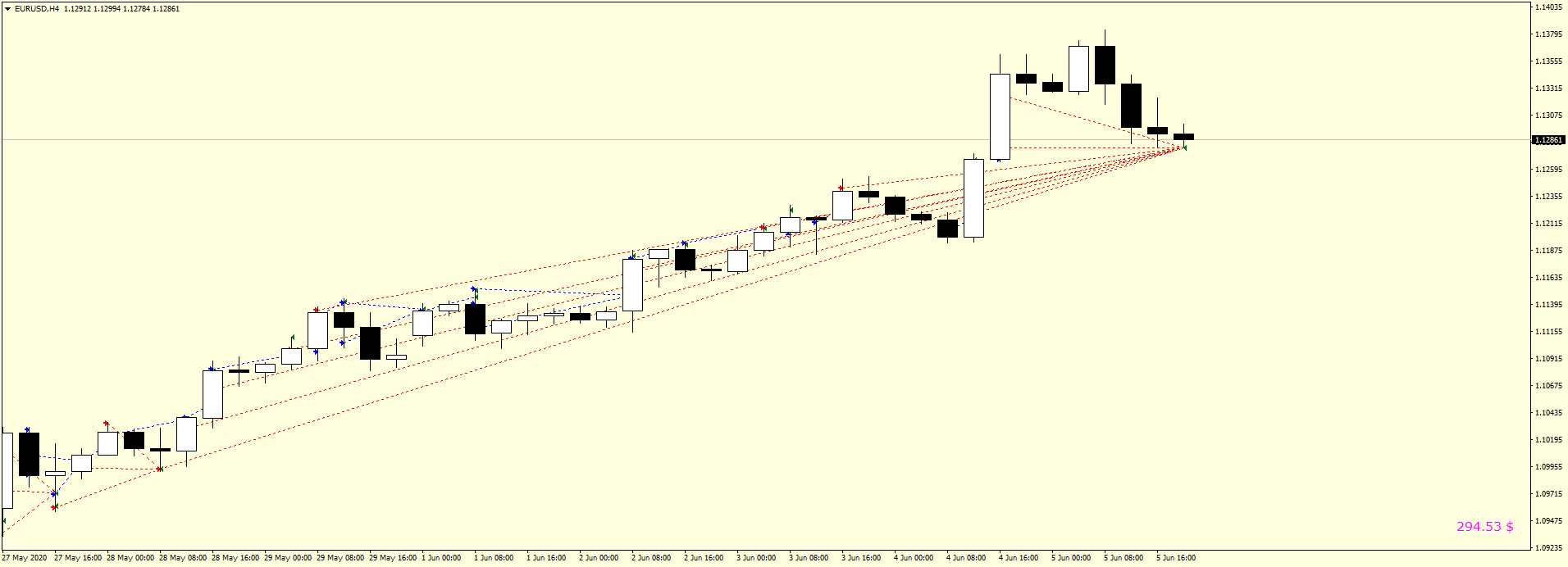
Task: Click the 1 Jun 00:00 time label
Action: coord(441,558)
